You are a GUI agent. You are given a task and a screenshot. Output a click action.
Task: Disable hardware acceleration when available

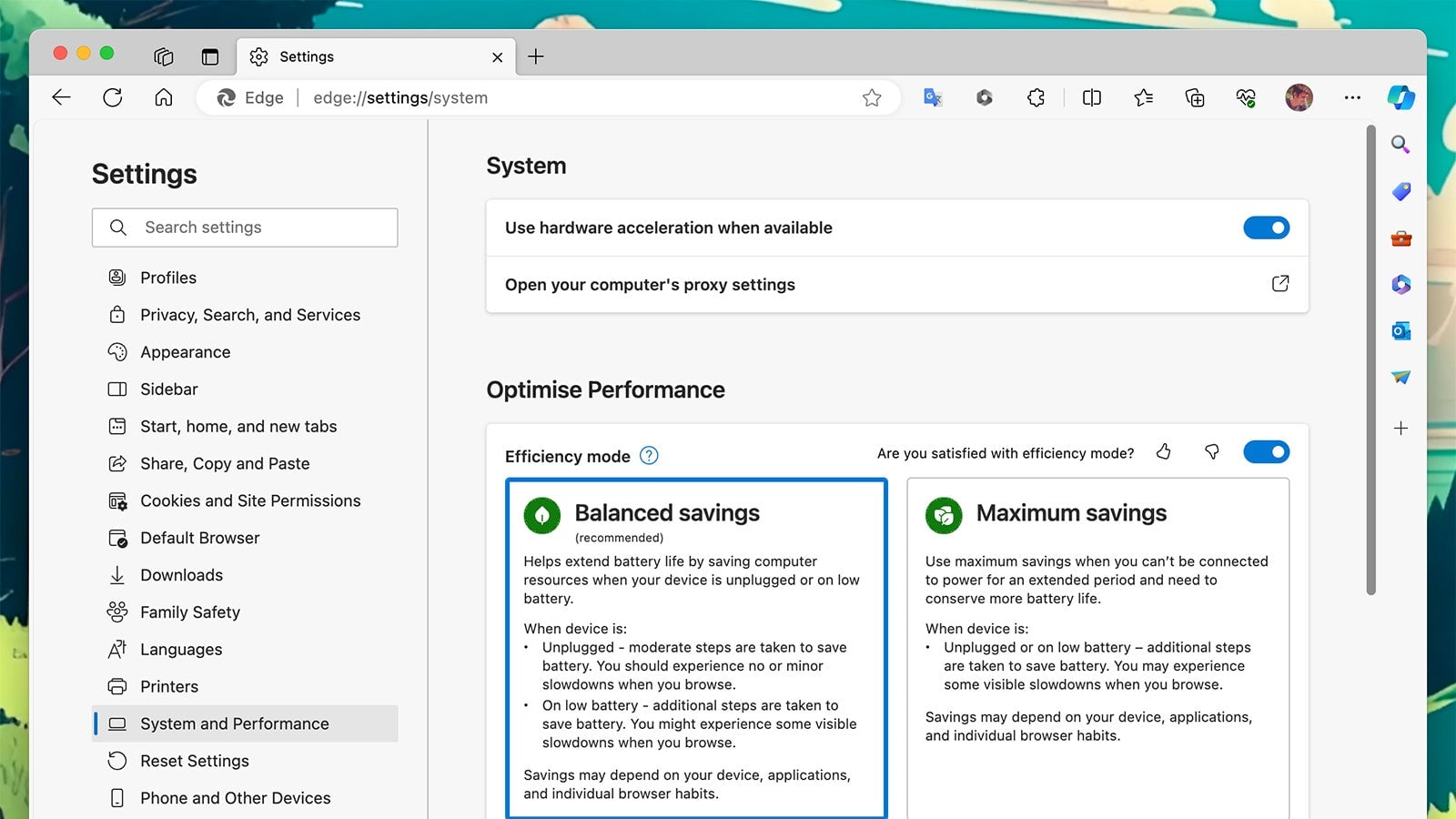[x=1266, y=227]
